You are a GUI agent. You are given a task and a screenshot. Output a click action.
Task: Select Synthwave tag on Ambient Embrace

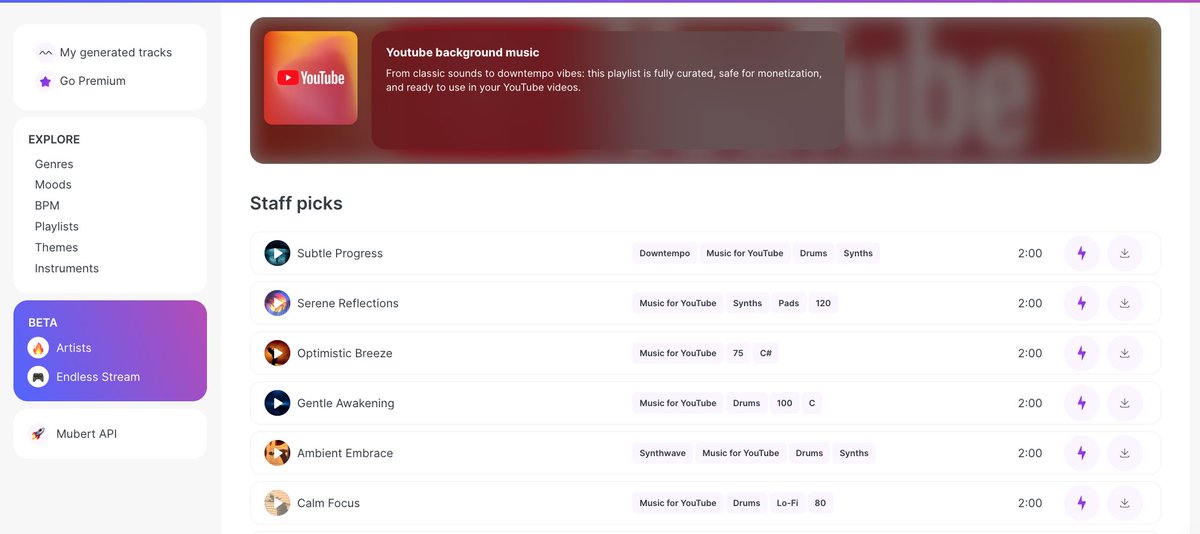click(663, 453)
